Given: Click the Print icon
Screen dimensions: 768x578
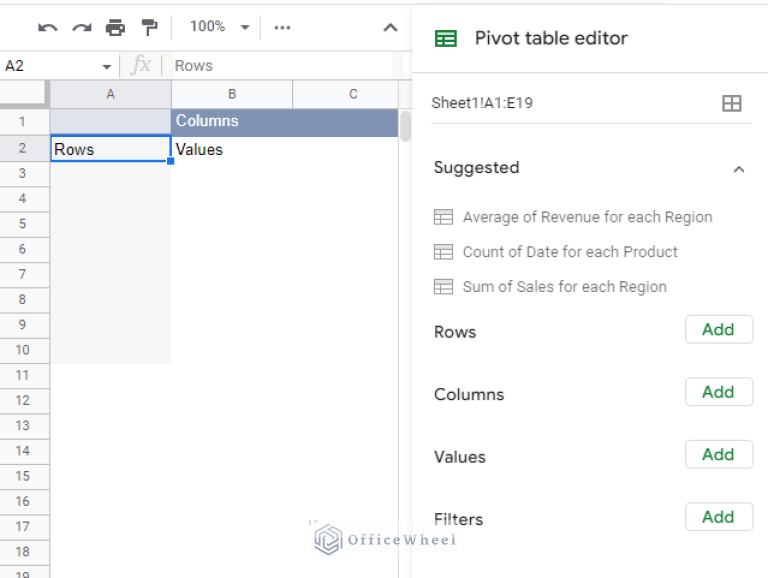Looking at the screenshot, I should [x=116, y=27].
